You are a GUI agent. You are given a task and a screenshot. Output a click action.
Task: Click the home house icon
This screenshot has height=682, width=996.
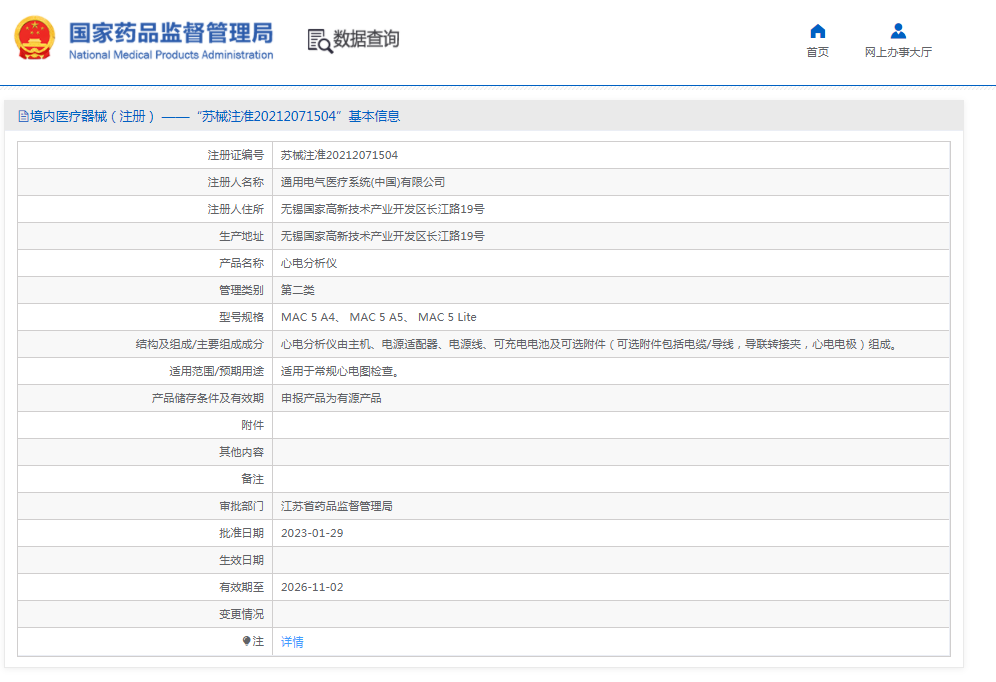point(817,31)
